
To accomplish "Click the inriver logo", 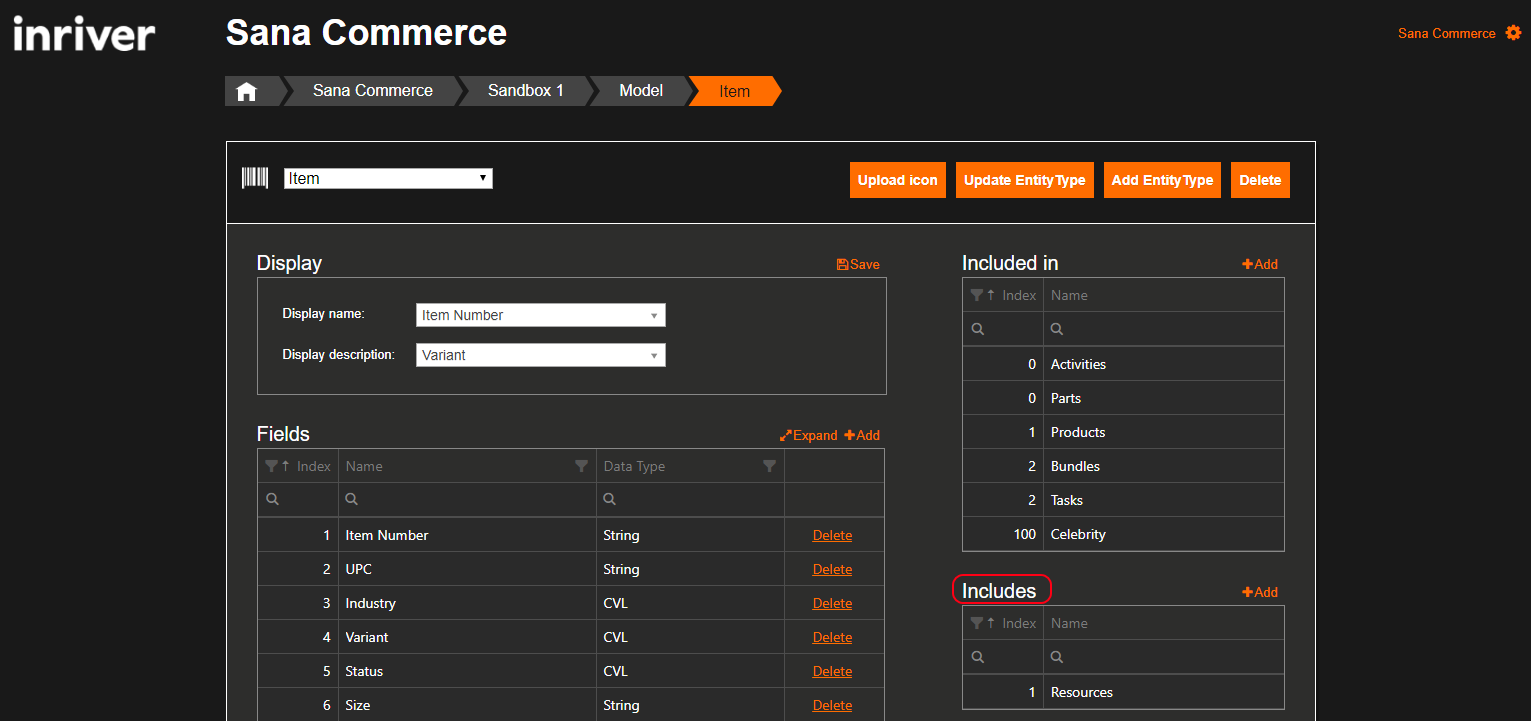I will pyautogui.click(x=84, y=35).
